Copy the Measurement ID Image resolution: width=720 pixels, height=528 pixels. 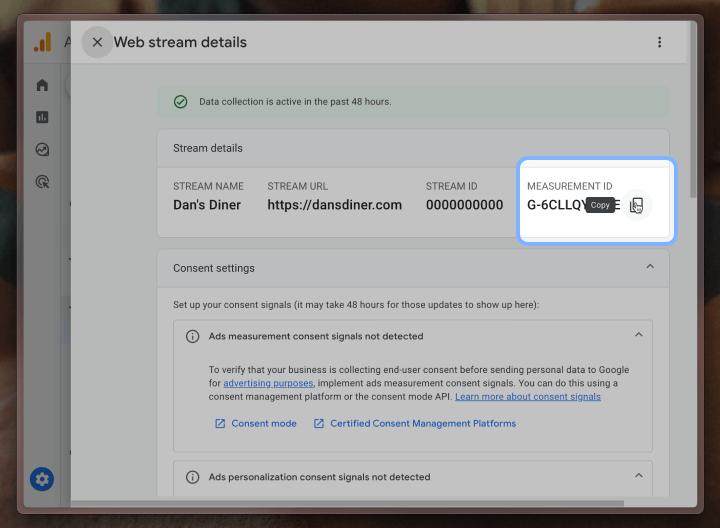[x=636, y=205]
